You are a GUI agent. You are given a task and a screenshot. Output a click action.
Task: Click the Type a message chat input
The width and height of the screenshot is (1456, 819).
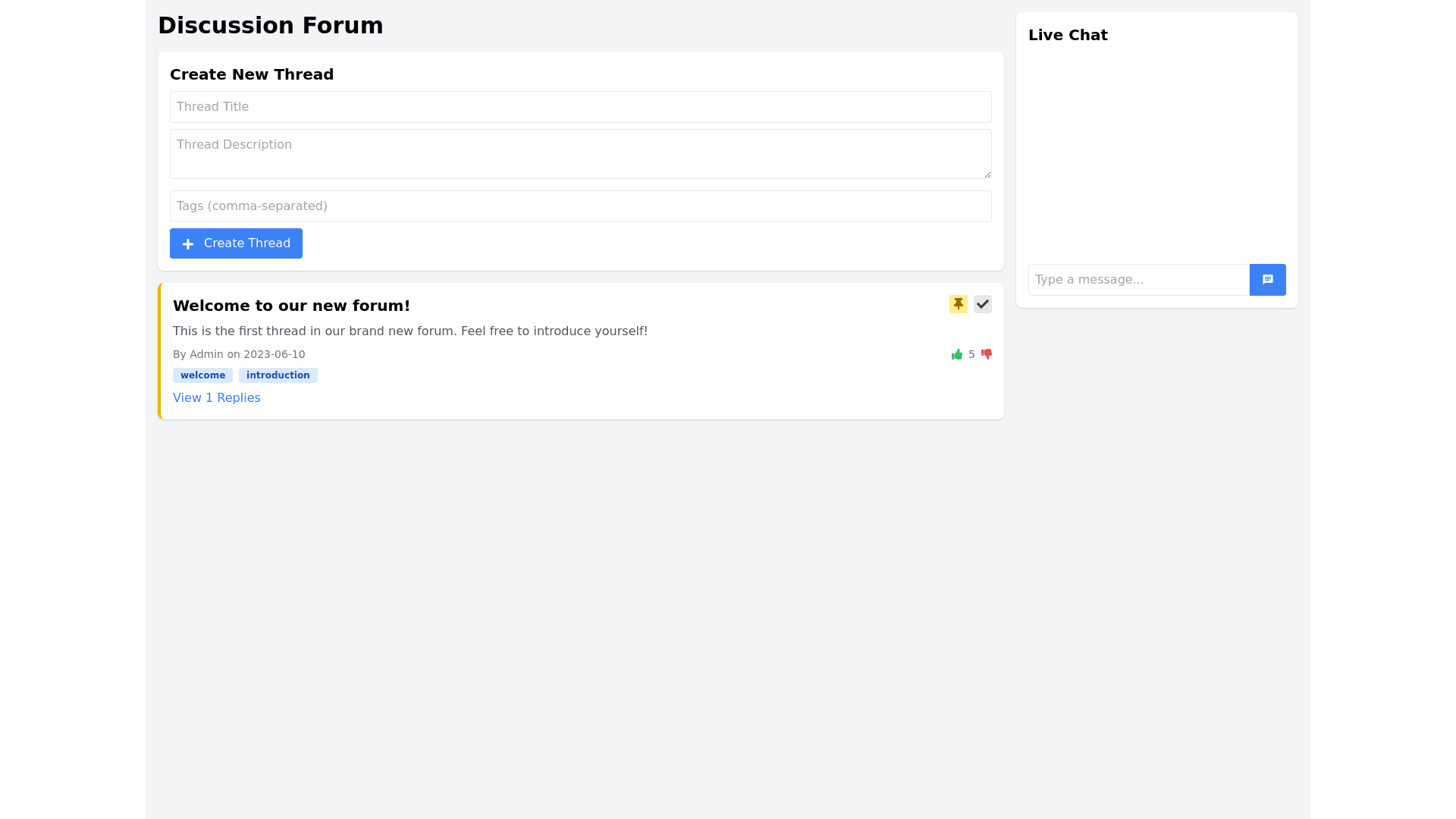pos(1138,280)
